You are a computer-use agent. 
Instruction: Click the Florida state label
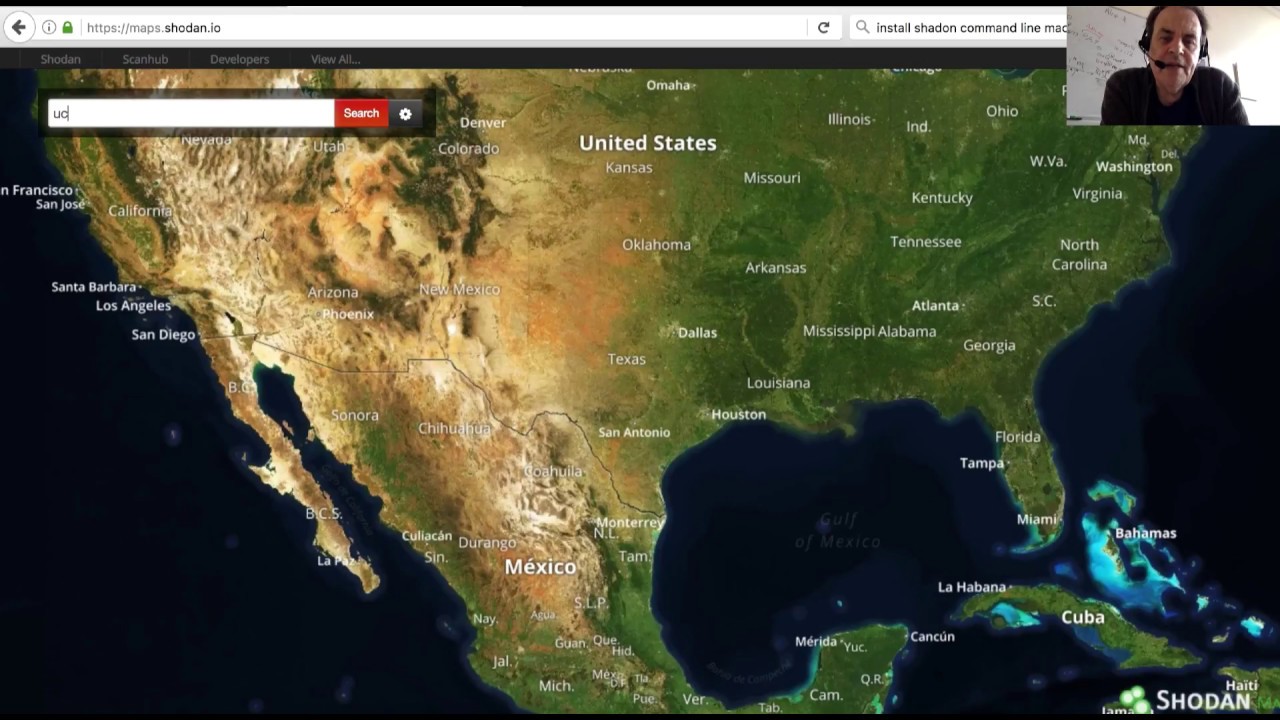click(1018, 437)
